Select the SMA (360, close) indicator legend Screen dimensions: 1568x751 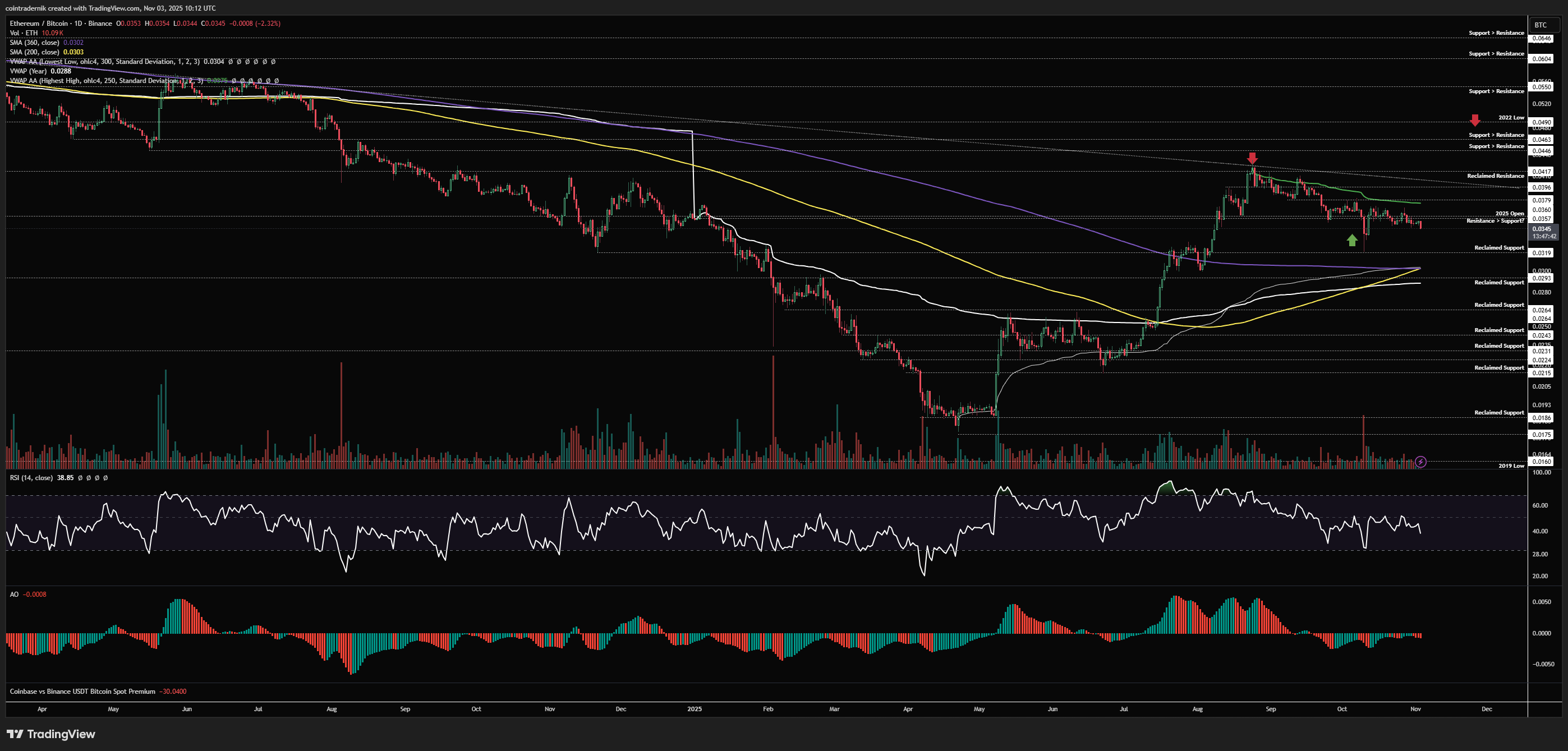pyautogui.click(x=35, y=43)
